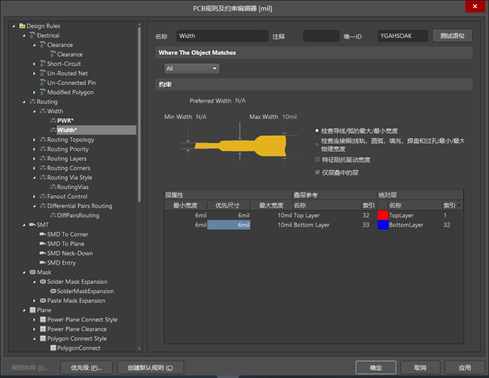Toggle layers in layerstack only checkbox
The height and width of the screenshot is (378, 489).
[x=317, y=172]
